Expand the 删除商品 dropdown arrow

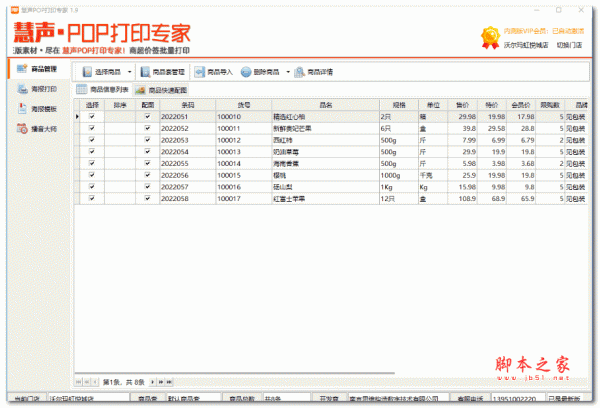288,72
